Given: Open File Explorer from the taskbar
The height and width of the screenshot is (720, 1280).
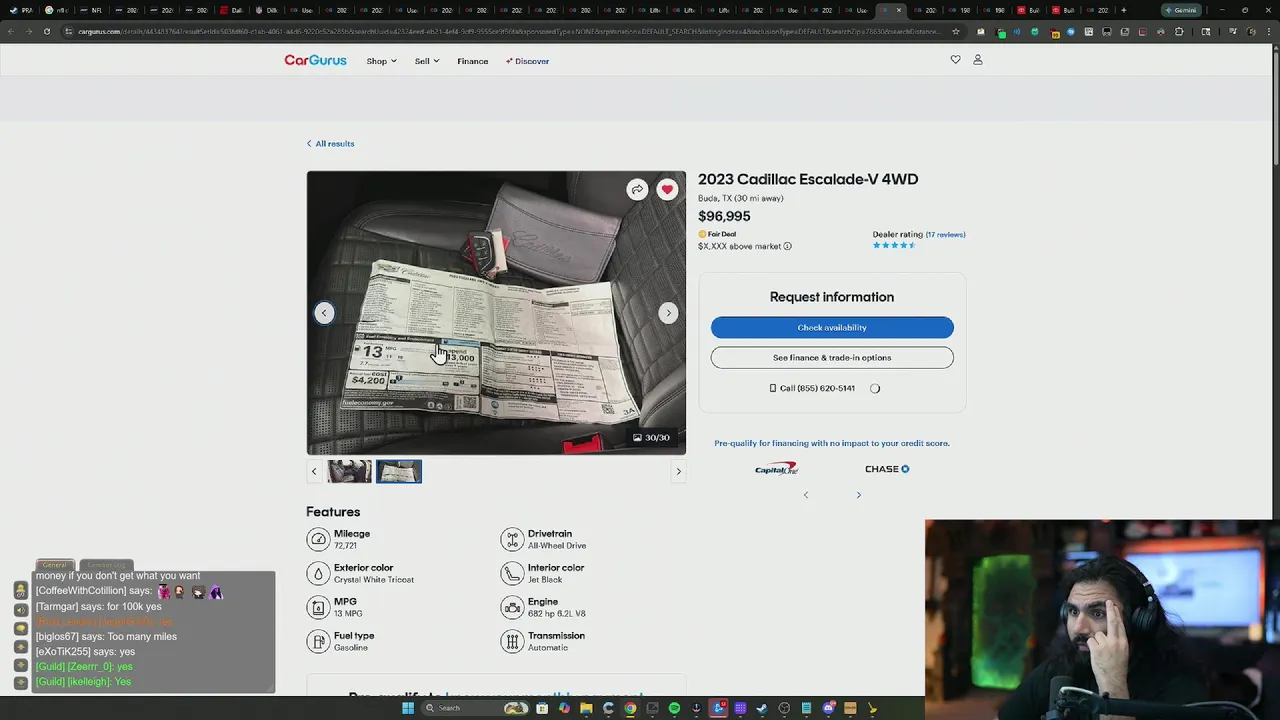Looking at the screenshot, I should pyautogui.click(x=586, y=708).
